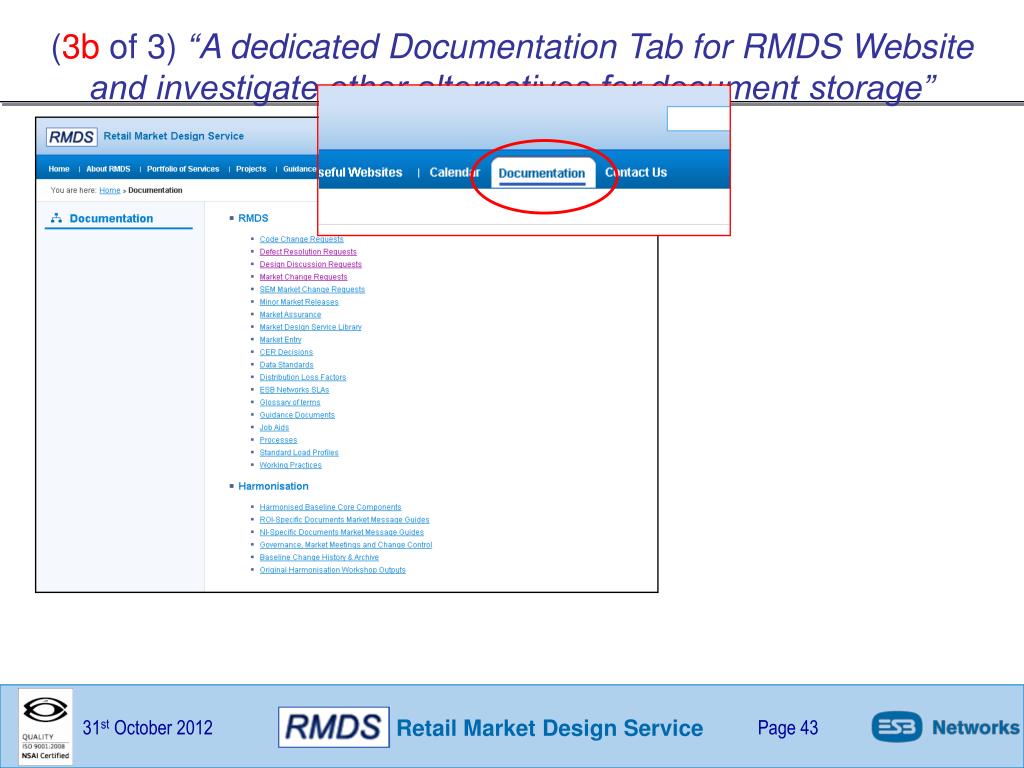The height and width of the screenshot is (768, 1024).
Task: Open the ESB Networks SLAs link
Action: [x=294, y=390]
